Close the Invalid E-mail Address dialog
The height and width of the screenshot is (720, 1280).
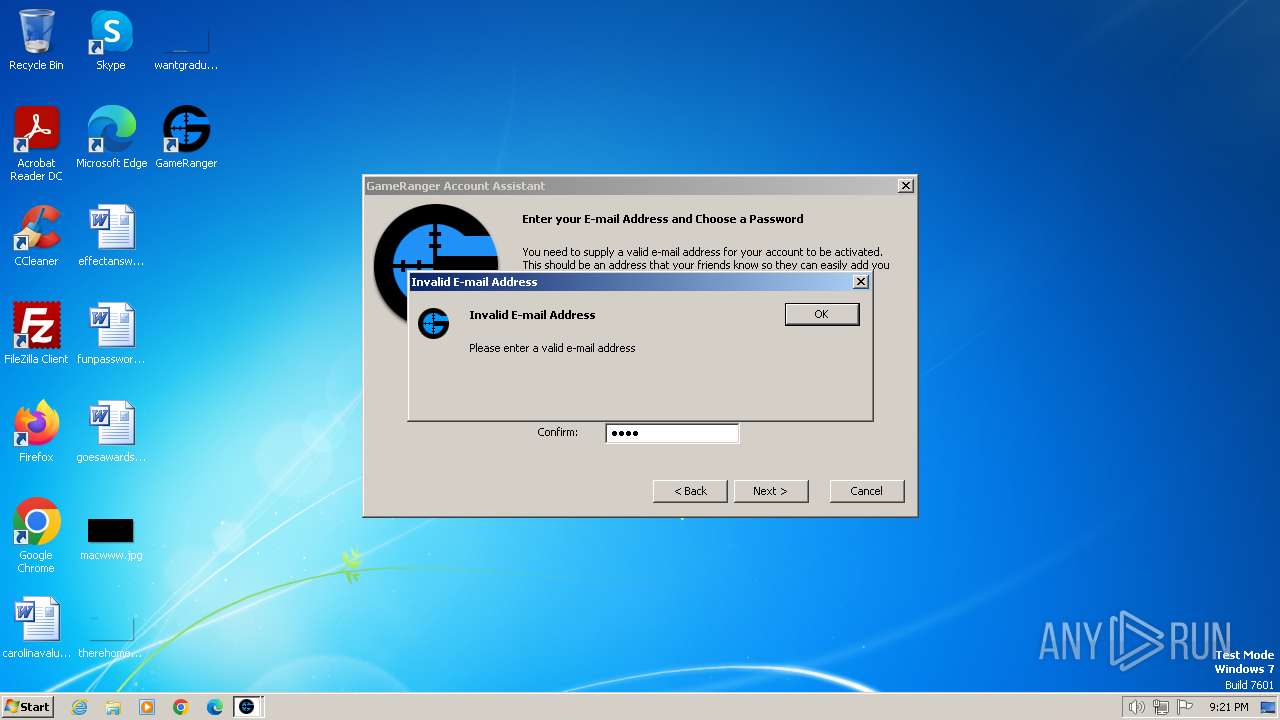(x=860, y=282)
